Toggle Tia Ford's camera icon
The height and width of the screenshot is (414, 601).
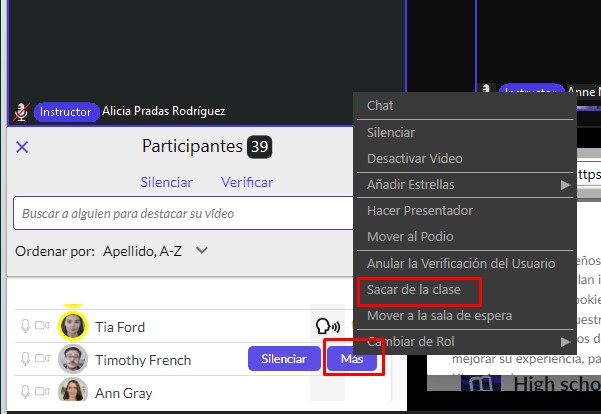point(42,325)
